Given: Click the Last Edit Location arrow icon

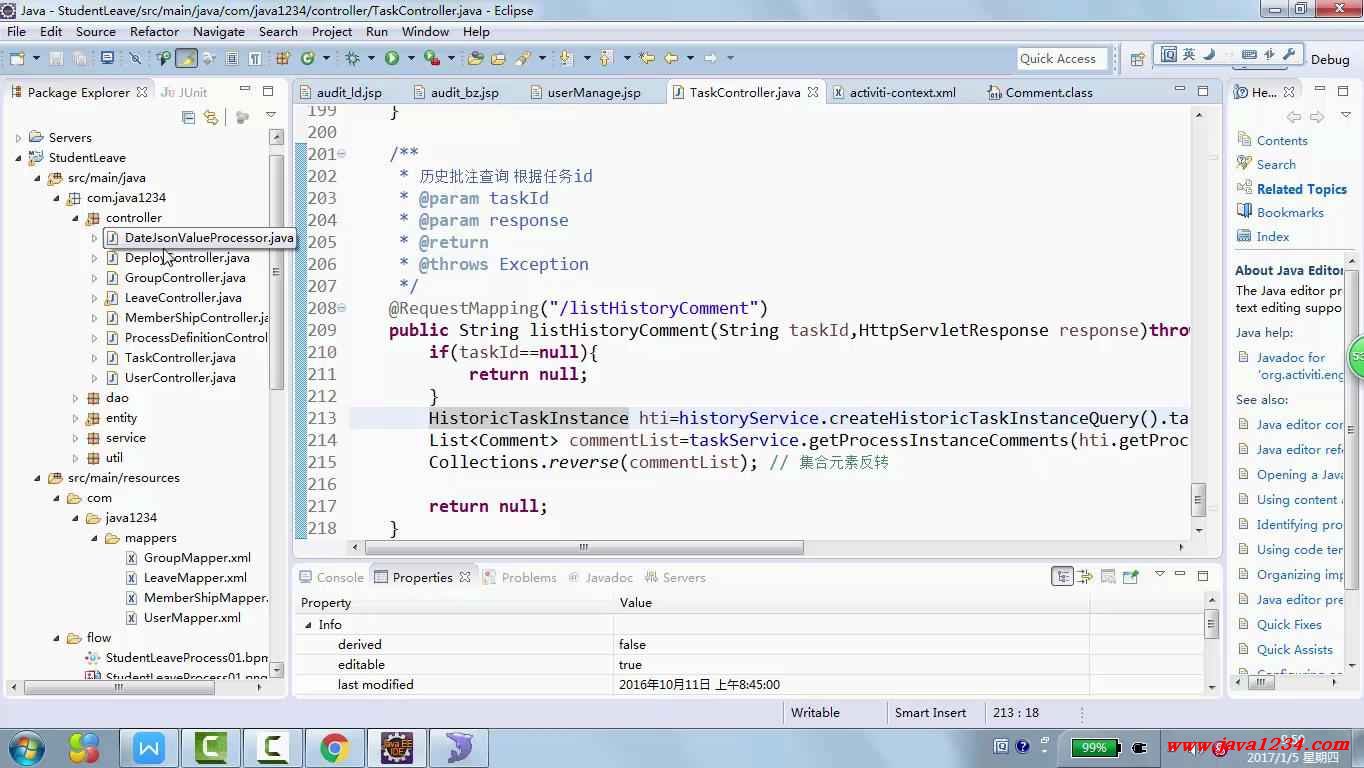Looking at the screenshot, I should coord(647,58).
